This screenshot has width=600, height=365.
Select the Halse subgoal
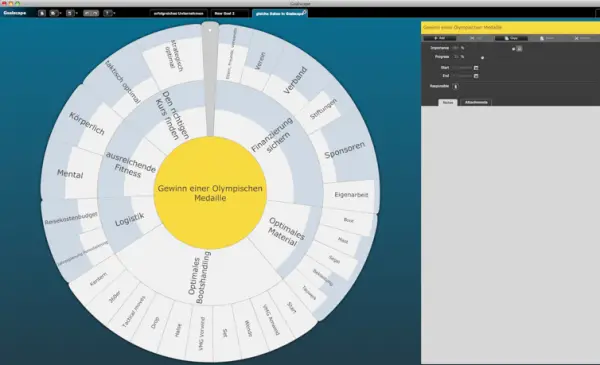tap(178, 330)
